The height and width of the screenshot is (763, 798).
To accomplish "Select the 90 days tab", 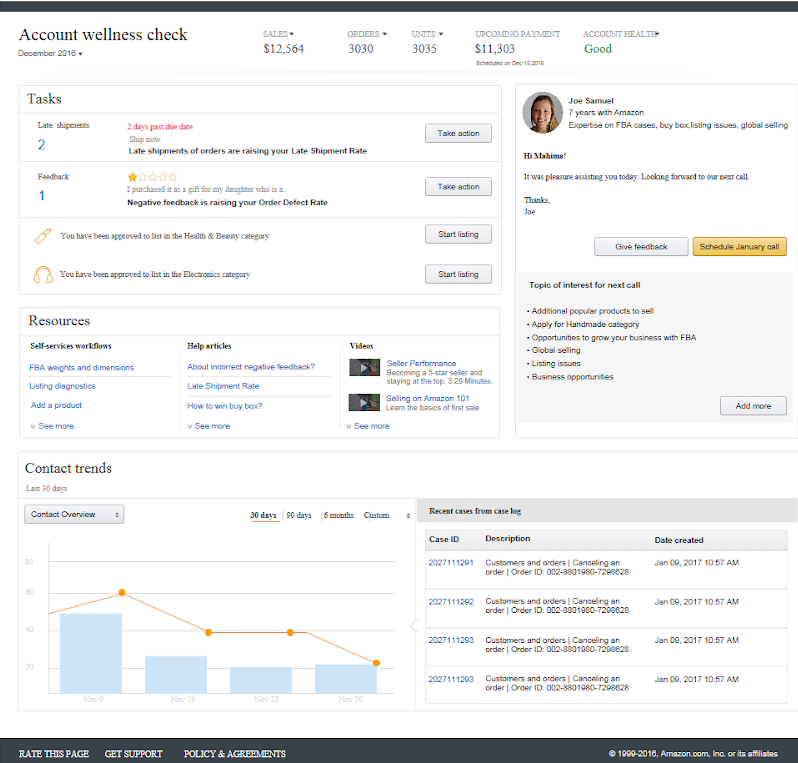I will [x=299, y=515].
